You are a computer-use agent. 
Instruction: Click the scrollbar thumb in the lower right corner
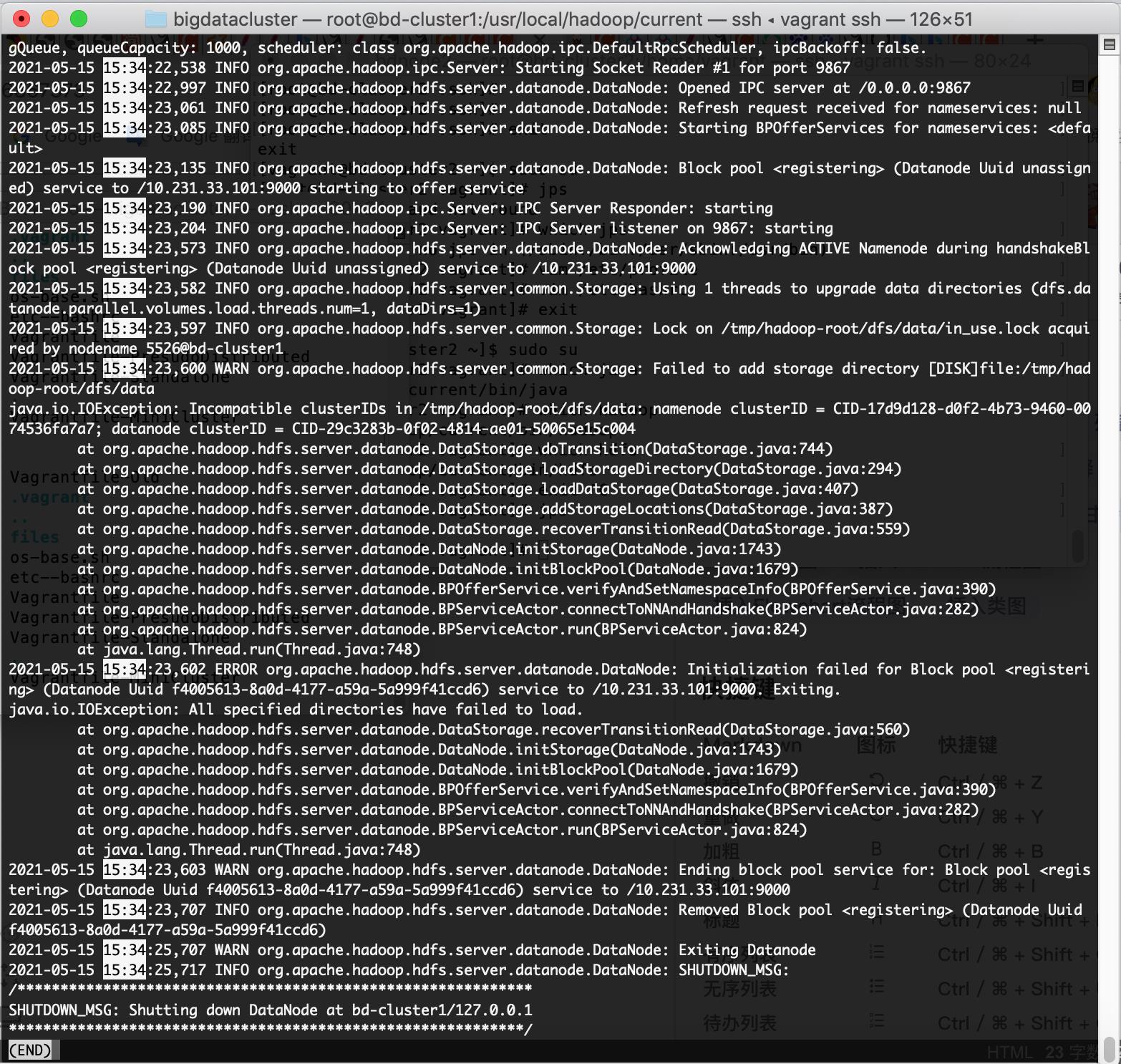1109,1050
